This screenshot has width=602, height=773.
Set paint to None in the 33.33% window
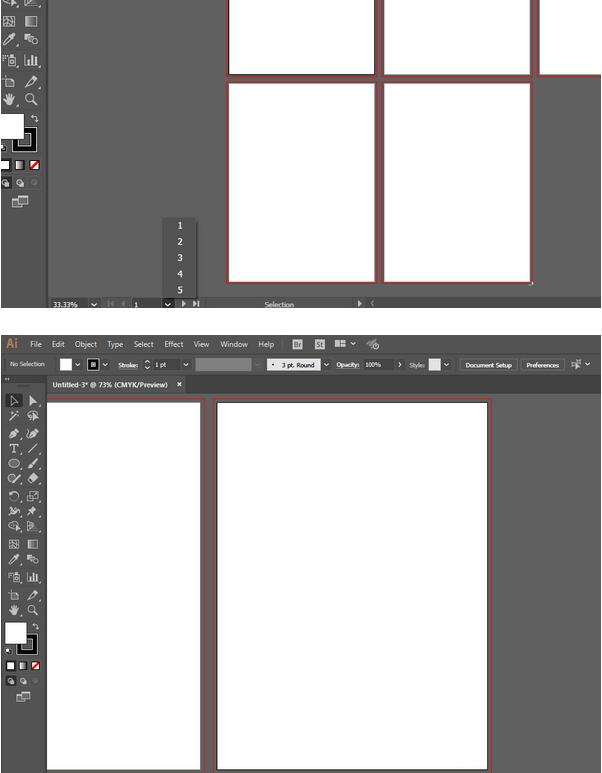tap(34, 165)
